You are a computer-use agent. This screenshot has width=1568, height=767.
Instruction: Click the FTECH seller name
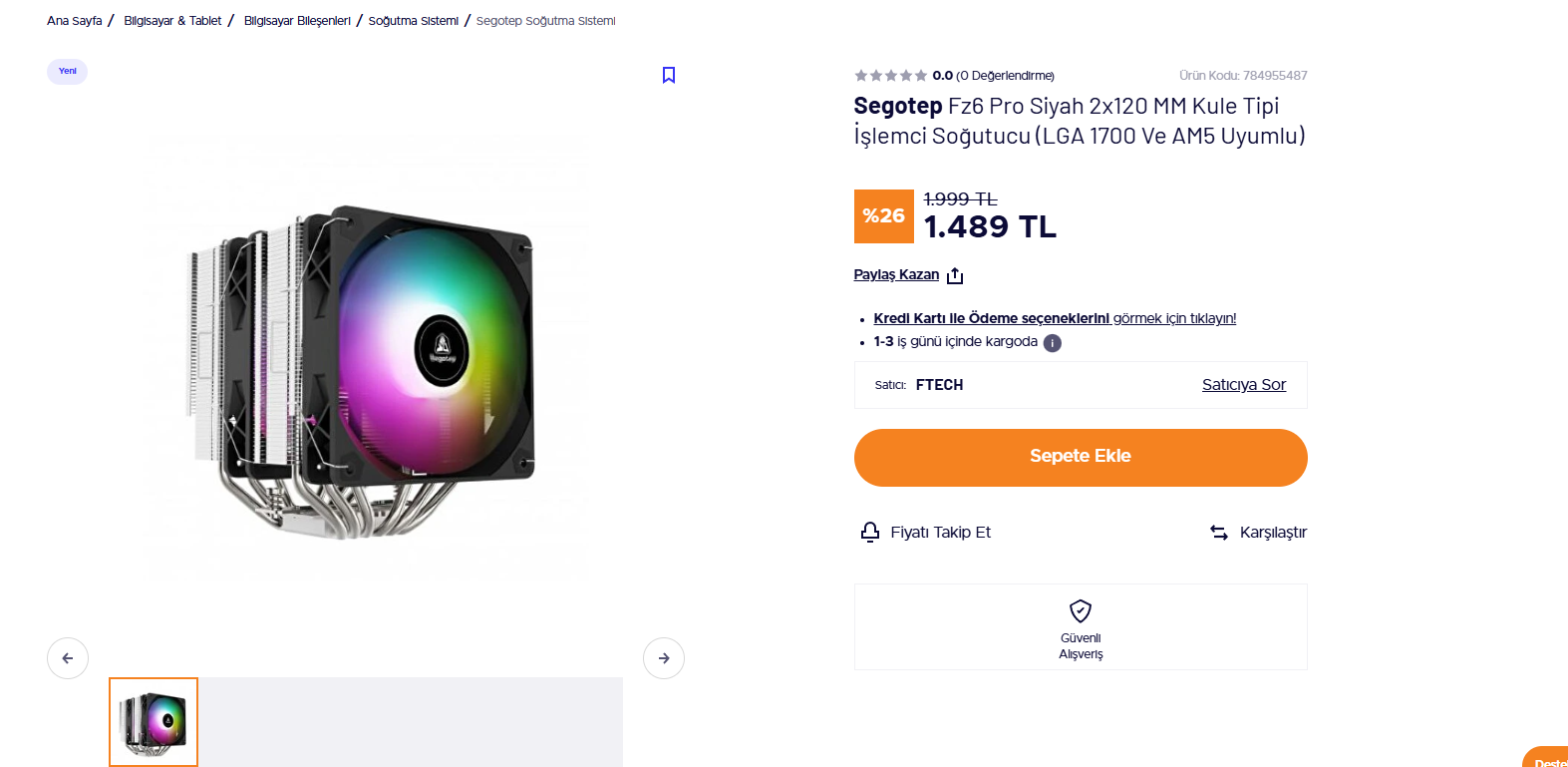(939, 385)
